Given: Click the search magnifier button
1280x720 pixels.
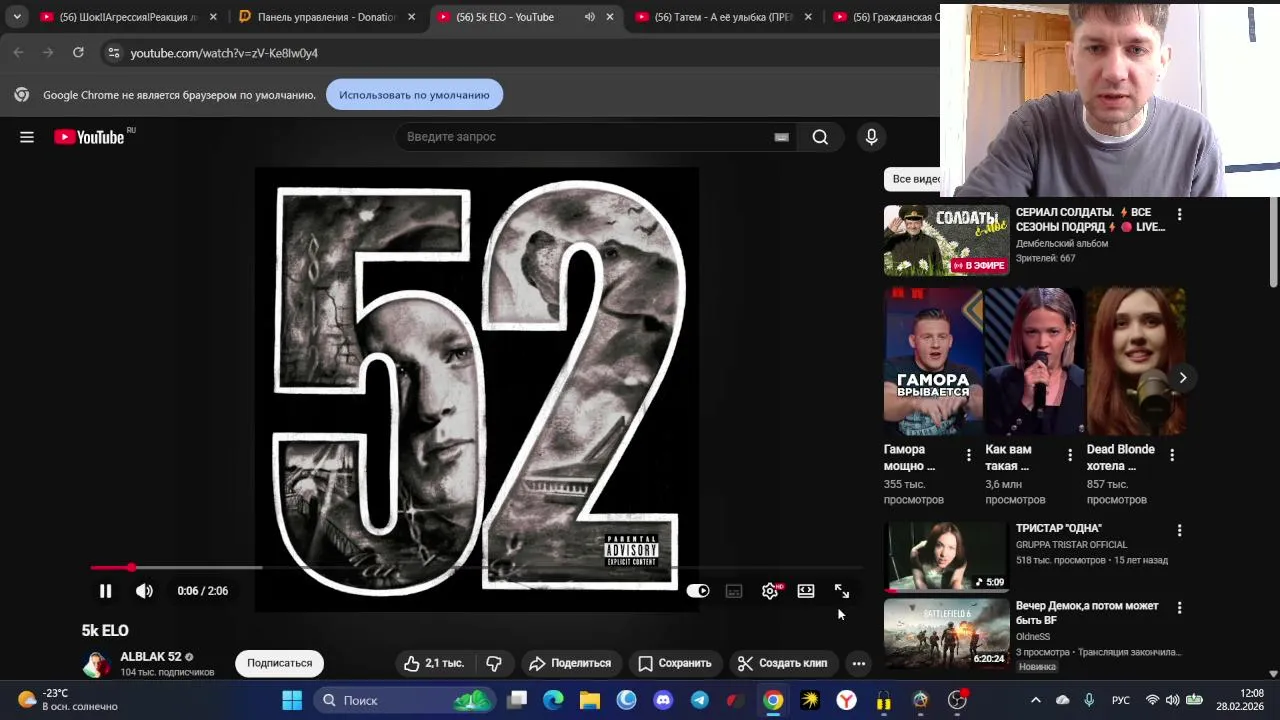Looking at the screenshot, I should [820, 137].
